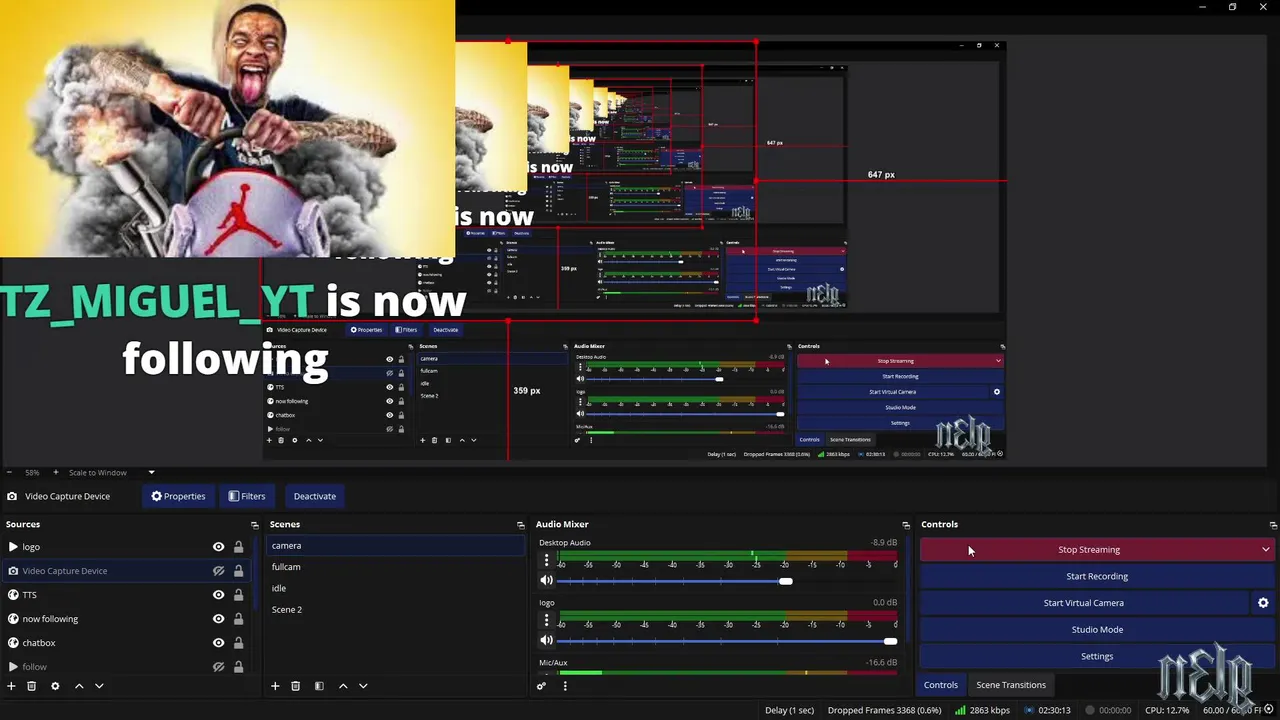Switch to Scene Transitions tab

coord(1011,685)
